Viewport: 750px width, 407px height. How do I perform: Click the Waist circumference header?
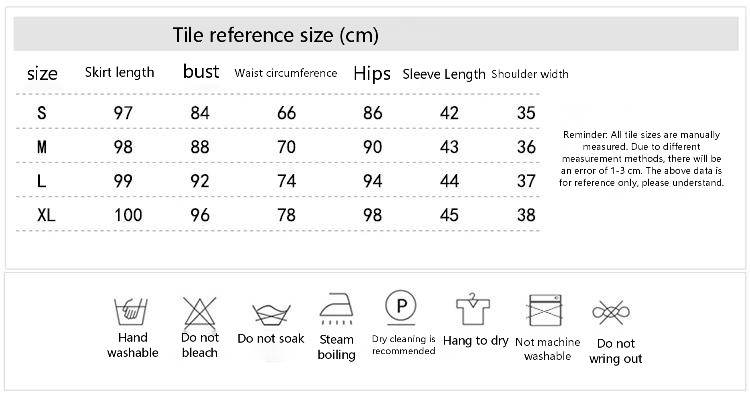tap(286, 73)
